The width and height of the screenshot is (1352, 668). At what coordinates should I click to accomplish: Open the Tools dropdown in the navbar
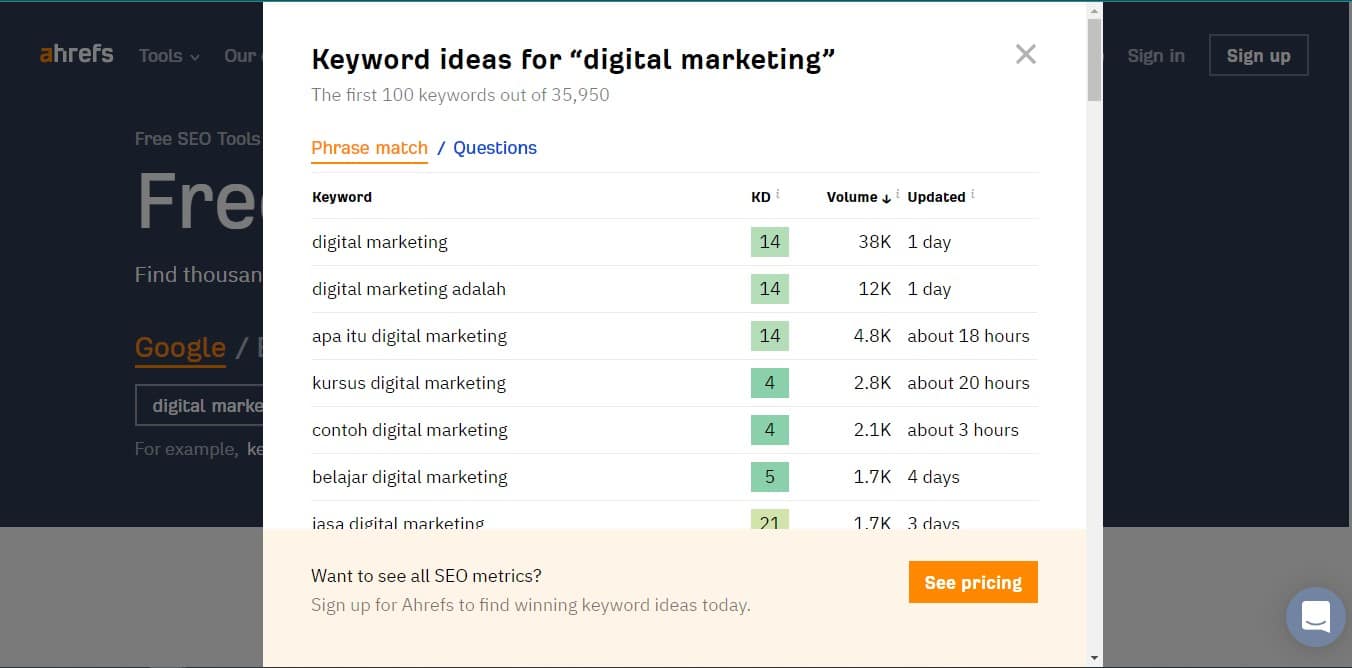(x=168, y=56)
